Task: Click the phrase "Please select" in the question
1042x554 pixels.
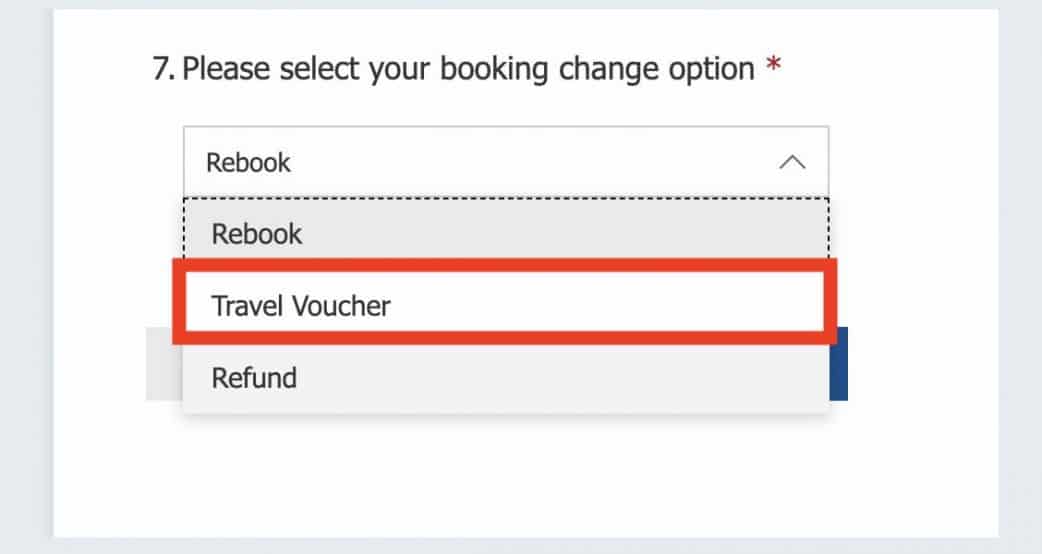Action: 262,70
